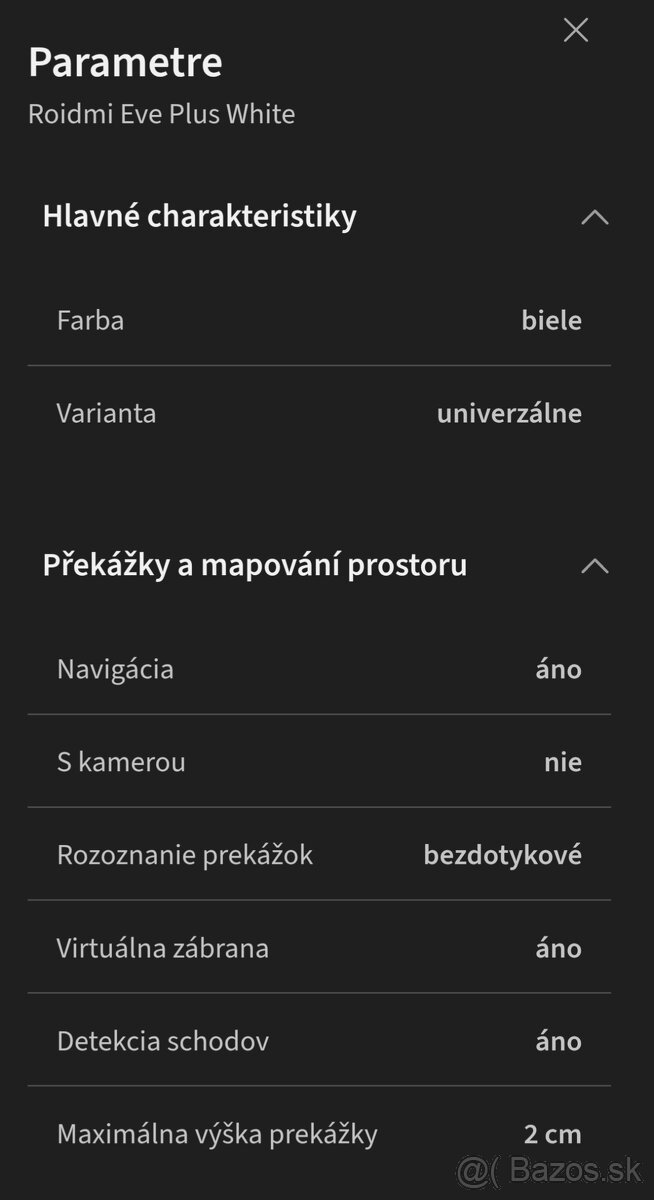Click the Hlavné charakteristiky section heading
Viewport: 654px width, 1200px height.
pyautogui.click(x=199, y=216)
